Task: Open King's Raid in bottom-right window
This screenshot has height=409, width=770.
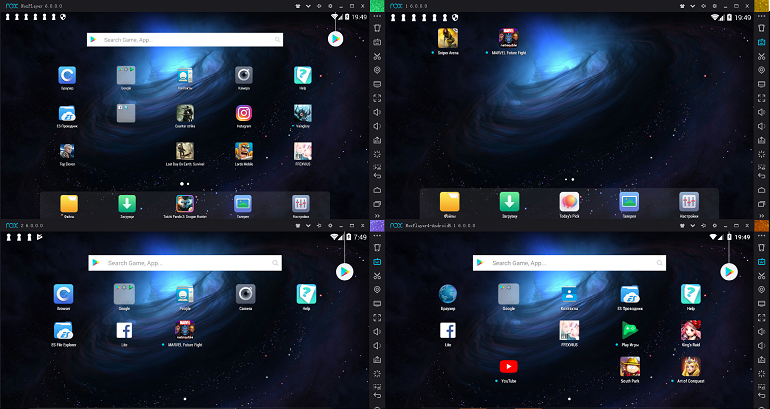Action: pyautogui.click(x=690, y=330)
